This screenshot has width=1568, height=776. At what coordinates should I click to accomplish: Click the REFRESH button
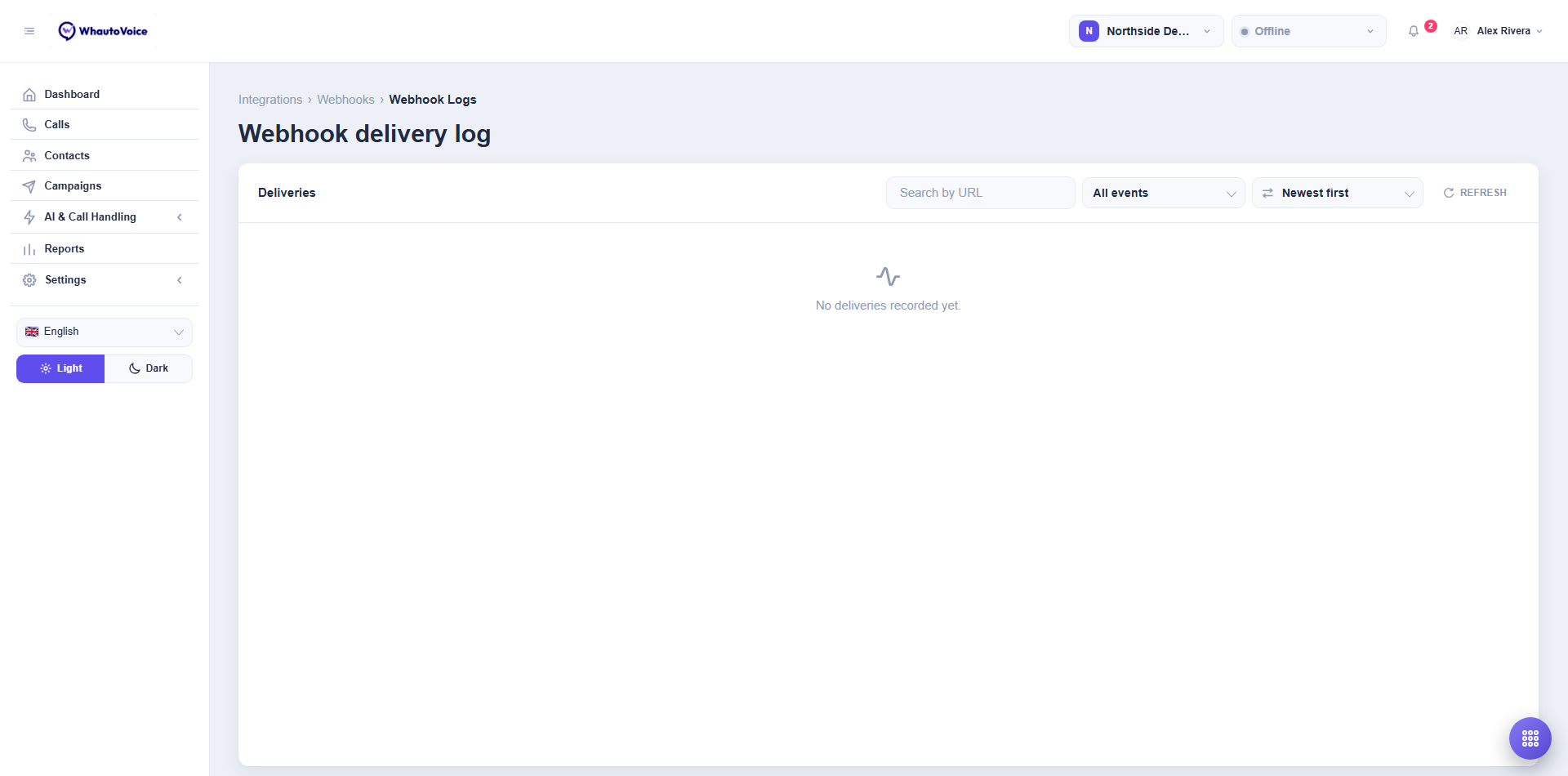1475,193
